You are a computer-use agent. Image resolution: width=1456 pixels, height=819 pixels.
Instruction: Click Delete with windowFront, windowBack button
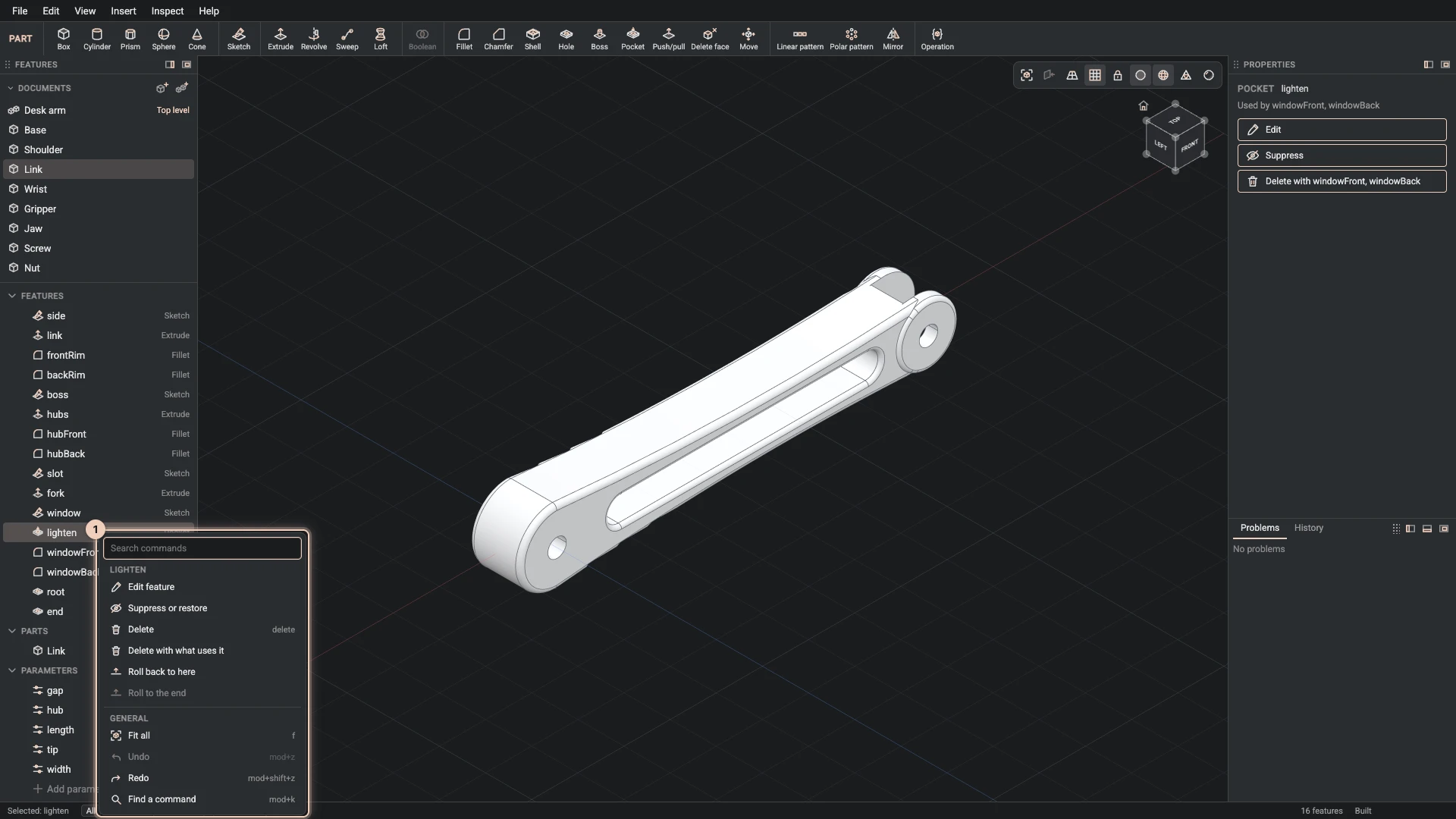(1342, 181)
